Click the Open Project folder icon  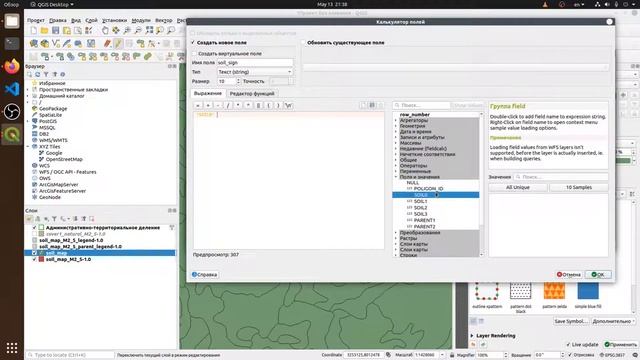pos(44,31)
